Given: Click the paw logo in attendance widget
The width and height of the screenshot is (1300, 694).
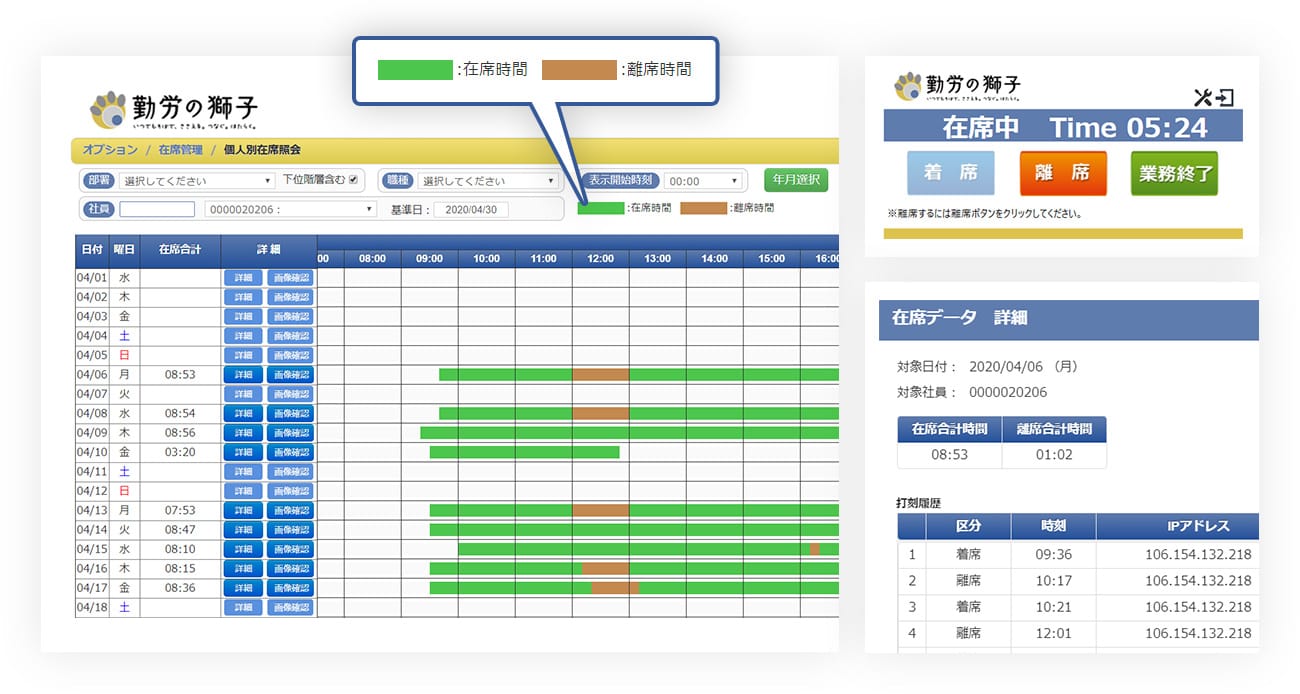Looking at the screenshot, I should pos(908,86).
